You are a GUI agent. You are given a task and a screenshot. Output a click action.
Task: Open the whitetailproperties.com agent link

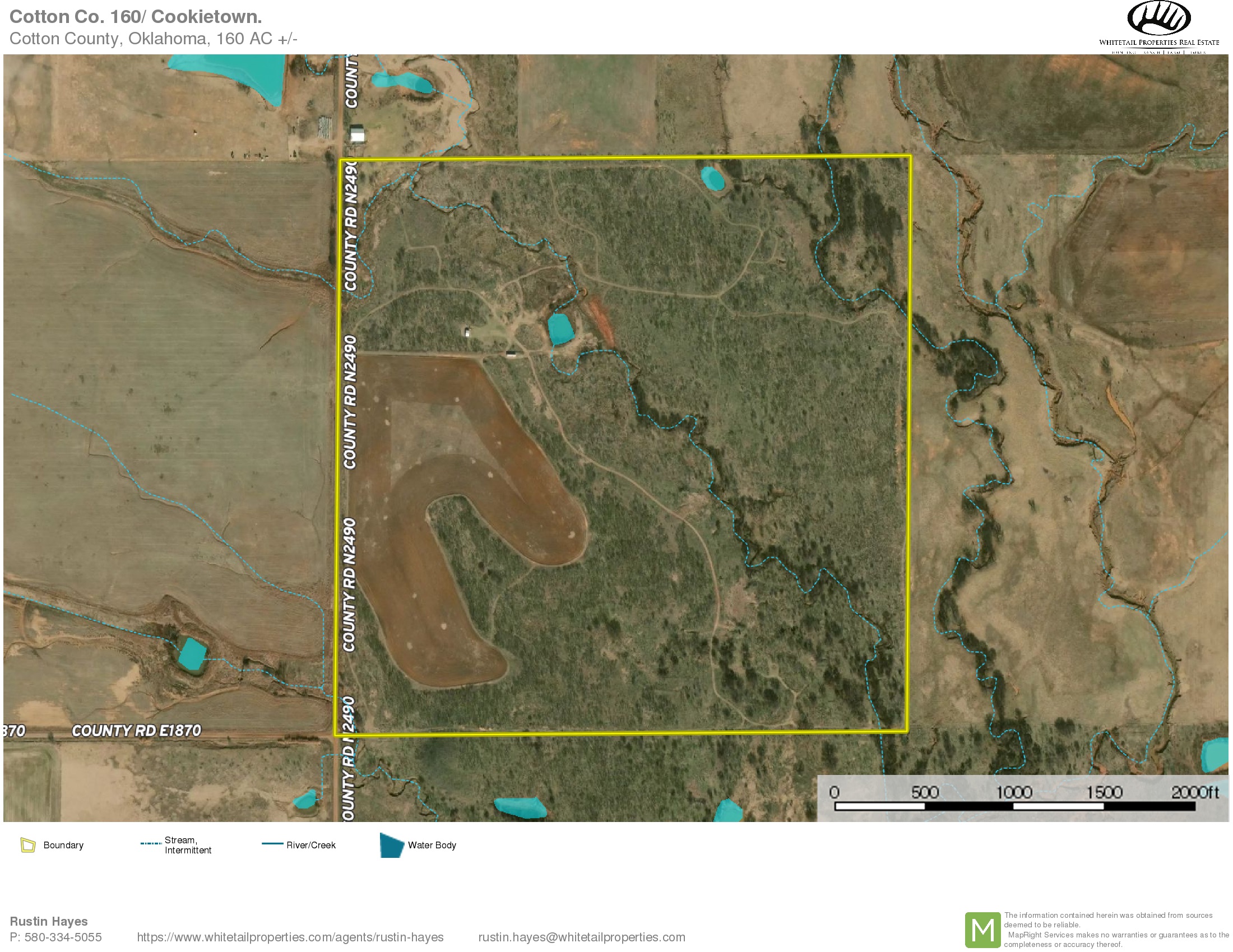(x=290, y=937)
